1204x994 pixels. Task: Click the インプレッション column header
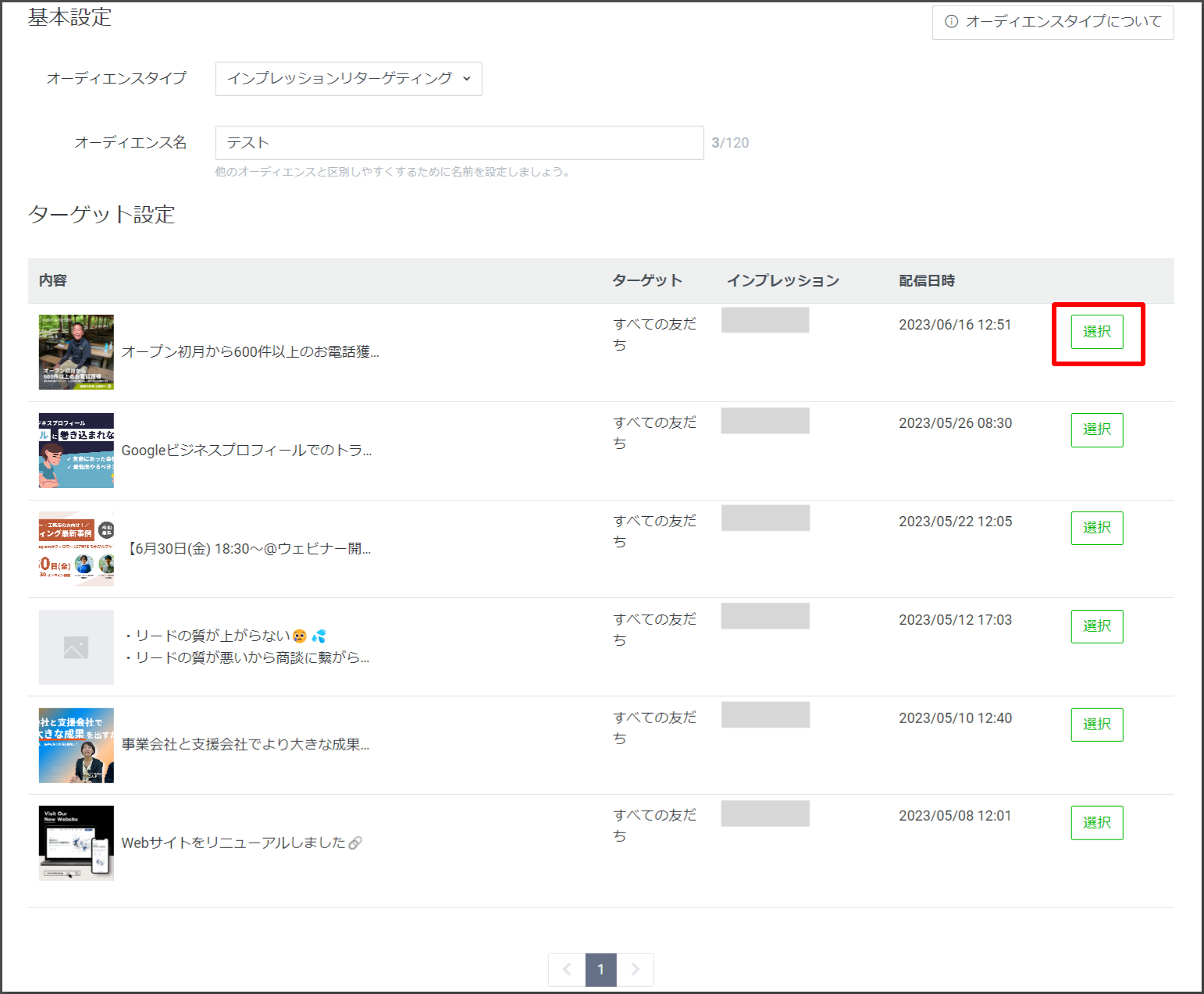tap(783, 281)
